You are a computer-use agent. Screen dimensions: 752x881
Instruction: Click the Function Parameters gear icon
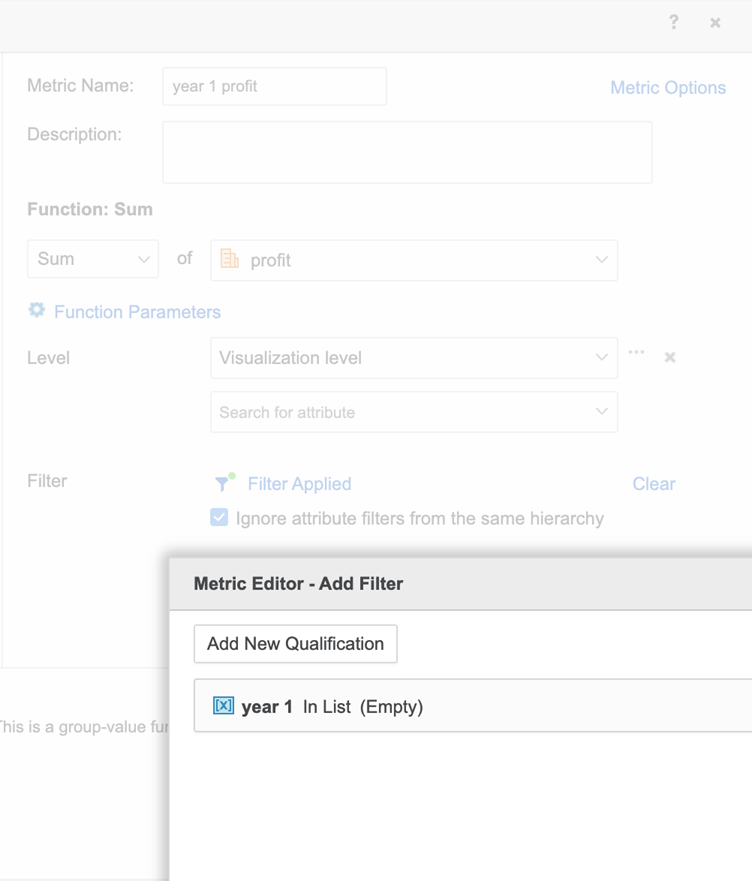click(37, 311)
